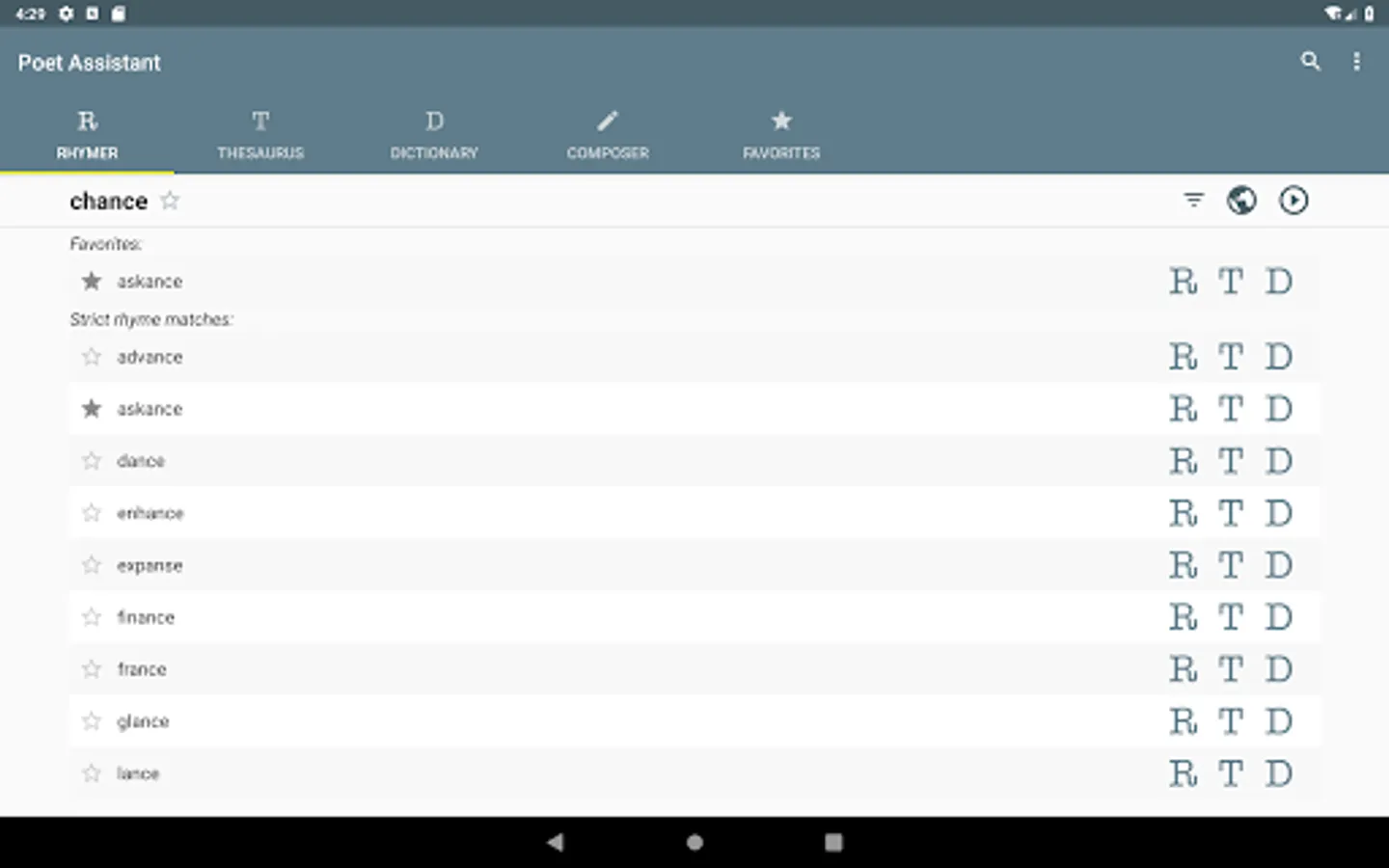Open the search icon in app bar
This screenshot has width=1389, height=868.
click(x=1310, y=62)
